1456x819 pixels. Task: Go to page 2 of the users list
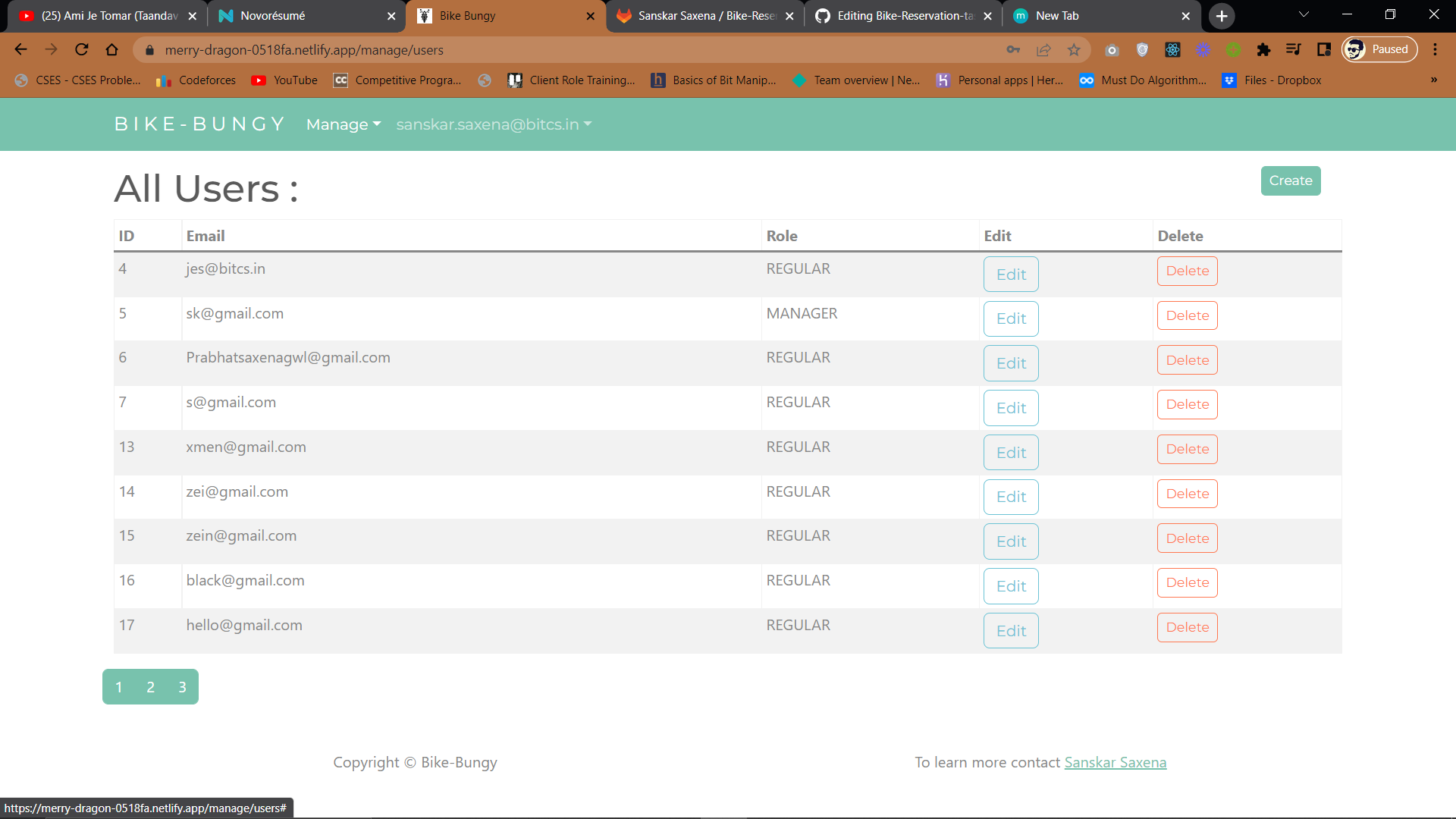[150, 686]
